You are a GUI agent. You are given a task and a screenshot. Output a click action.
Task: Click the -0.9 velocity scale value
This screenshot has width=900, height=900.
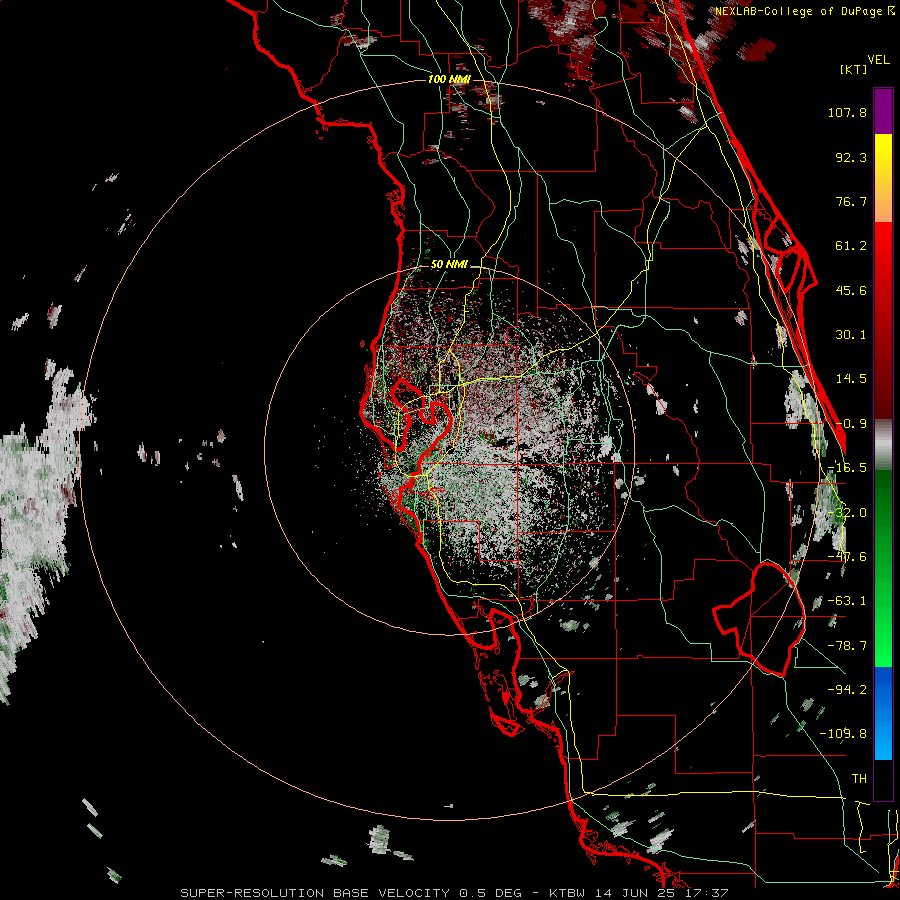(x=851, y=424)
